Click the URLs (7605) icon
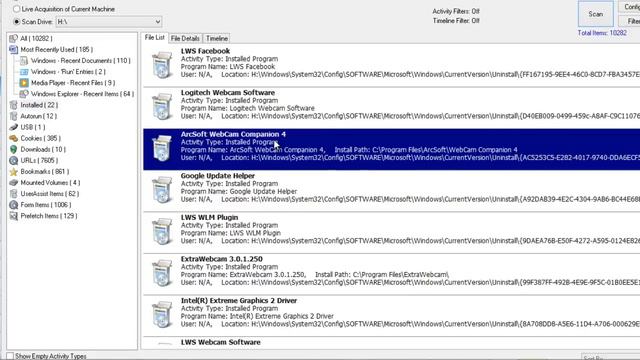This screenshot has height=360, width=640. [x=13, y=160]
